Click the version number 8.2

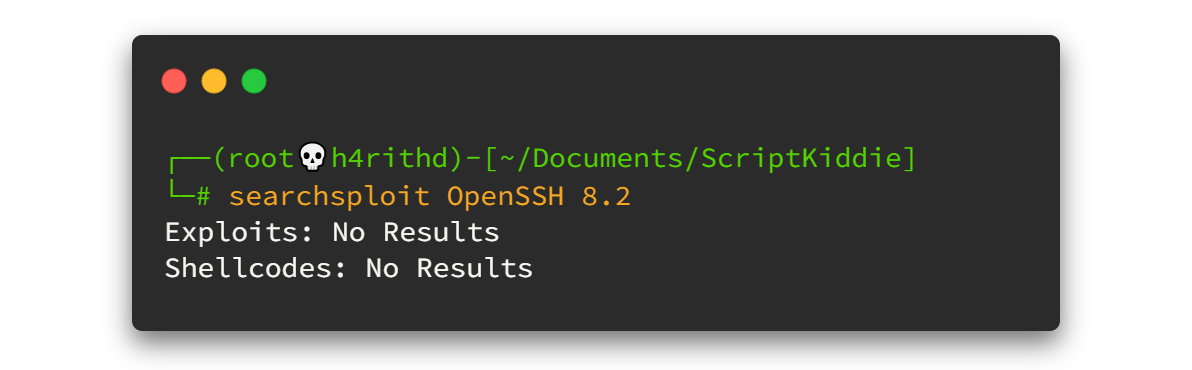coord(607,197)
